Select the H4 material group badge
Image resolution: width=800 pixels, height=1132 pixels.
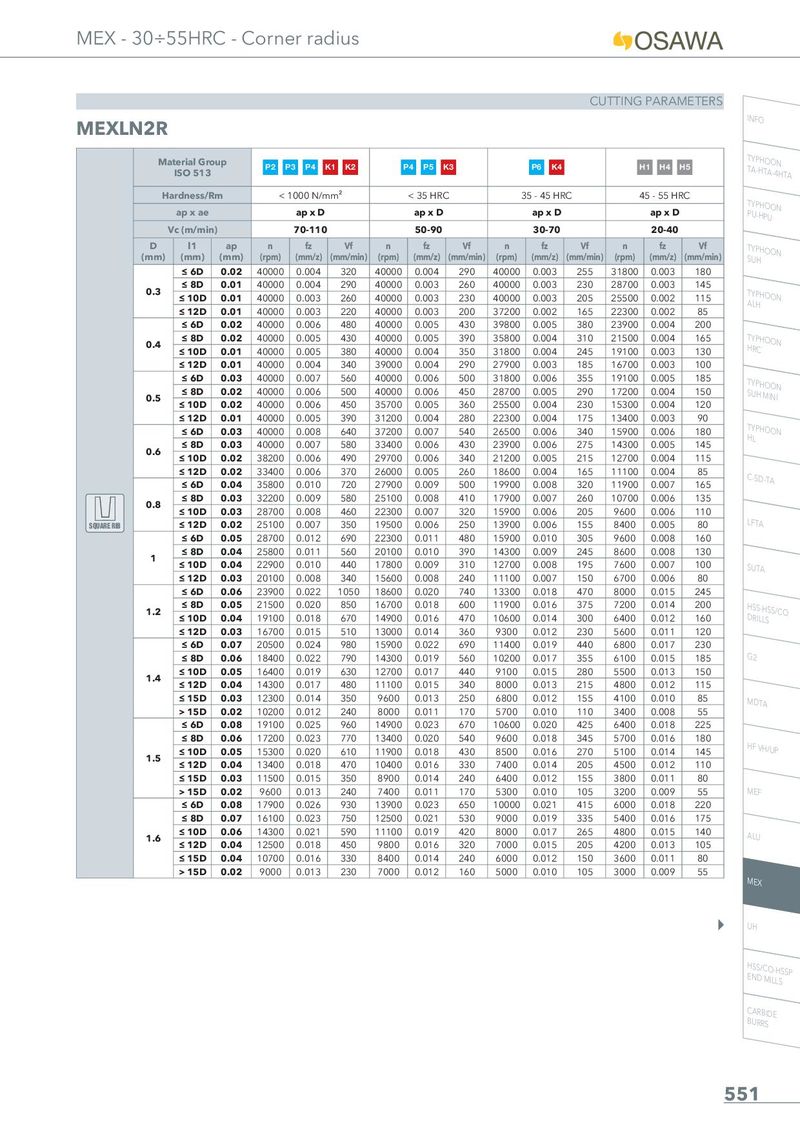click(x=665, y=167)
